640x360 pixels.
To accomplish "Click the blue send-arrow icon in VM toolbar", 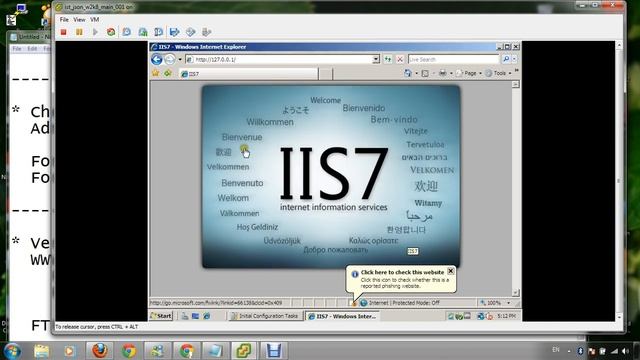I will [x=175, y=32].
